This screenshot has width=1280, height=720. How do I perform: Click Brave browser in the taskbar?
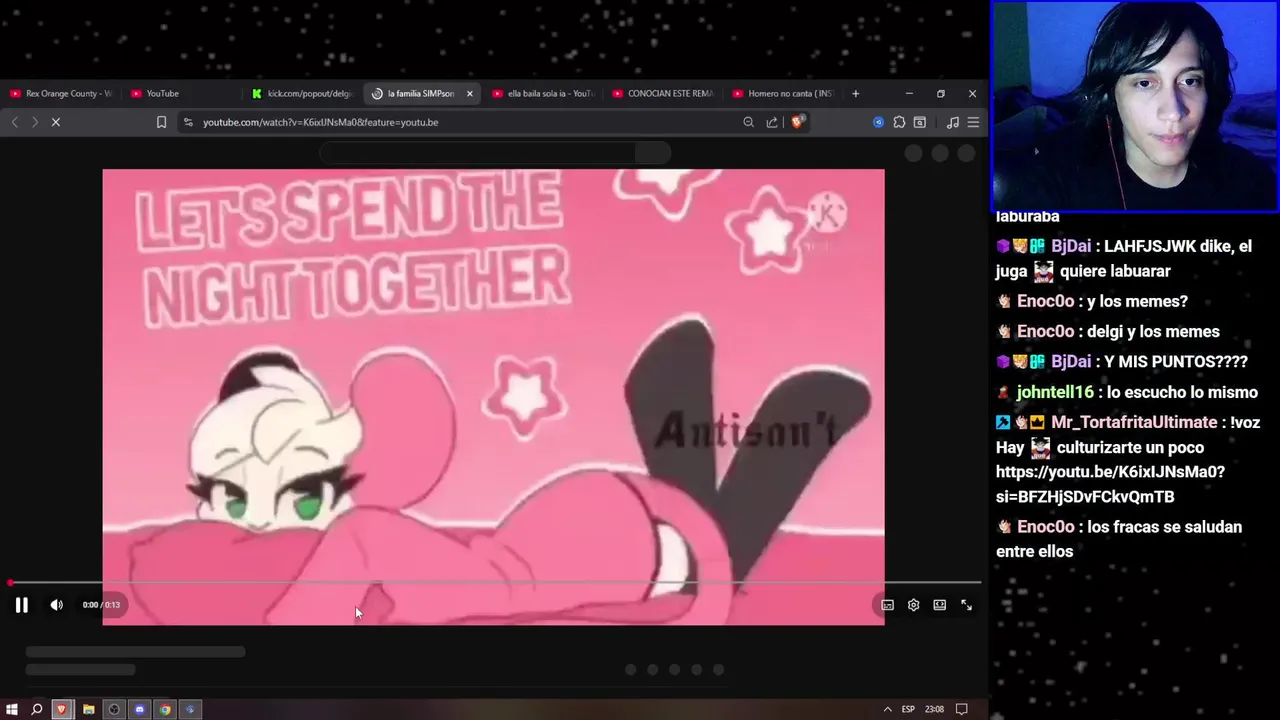62,709
